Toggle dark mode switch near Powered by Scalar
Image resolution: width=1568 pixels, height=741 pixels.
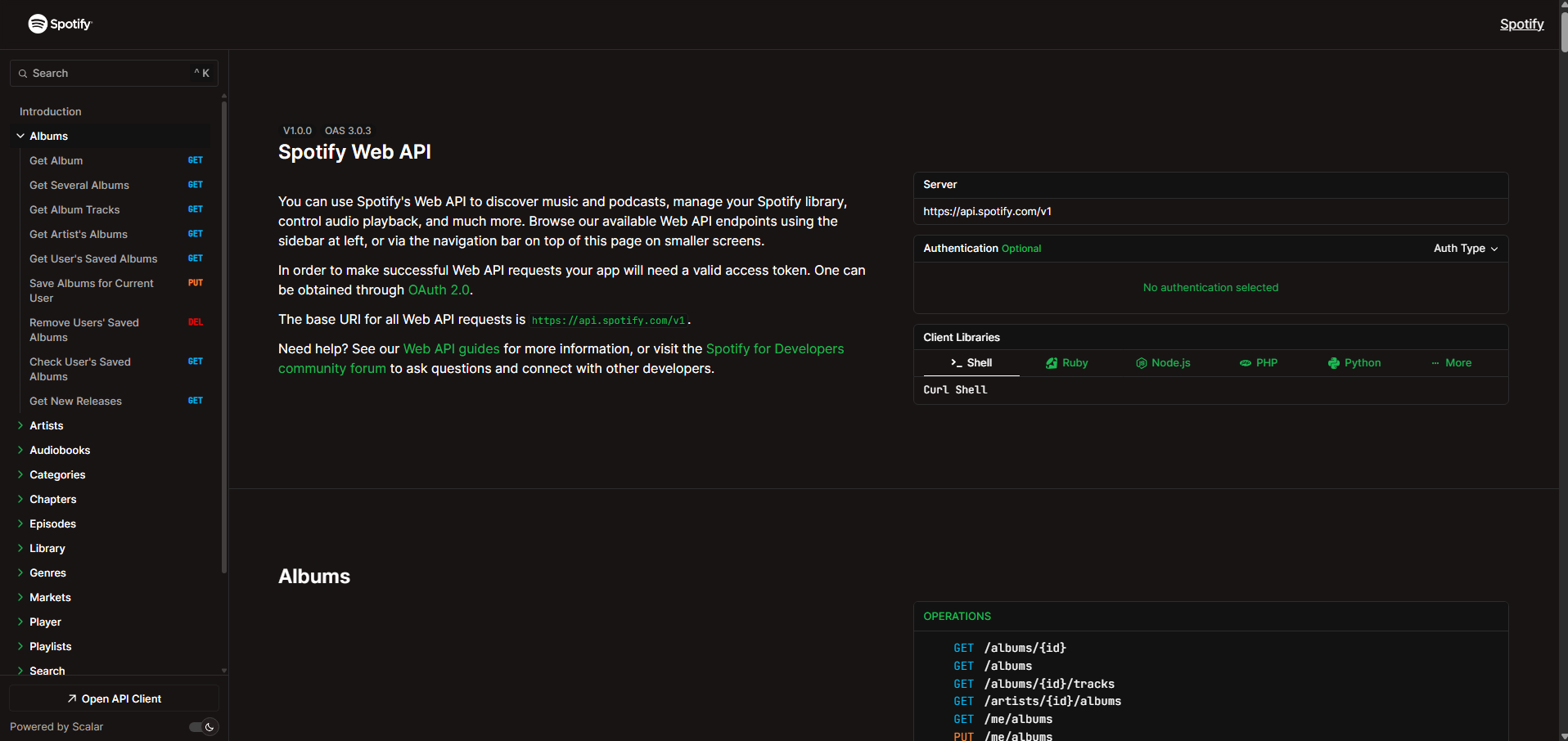coord(203,727)
